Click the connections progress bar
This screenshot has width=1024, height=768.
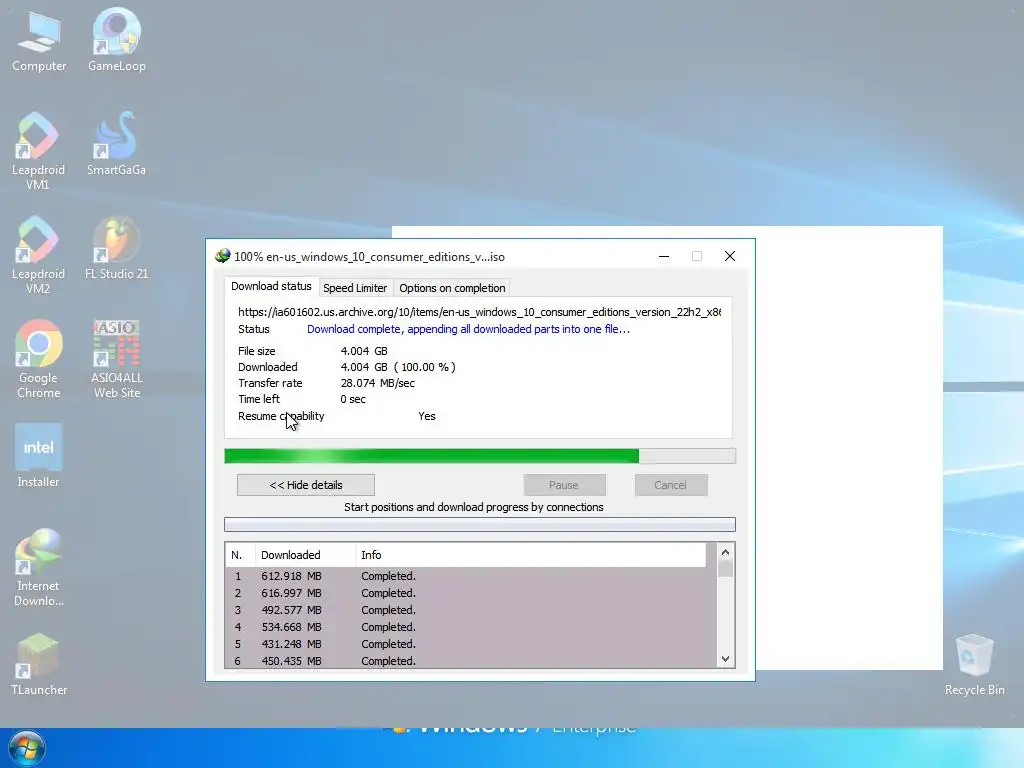point(480,524)
